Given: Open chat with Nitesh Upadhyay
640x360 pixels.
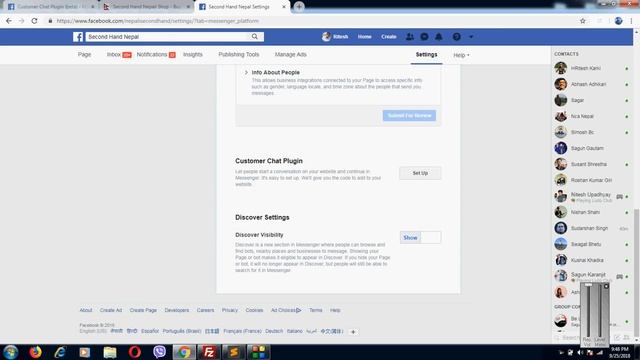Looking at the screenshot, I should [x=591, y=196].
